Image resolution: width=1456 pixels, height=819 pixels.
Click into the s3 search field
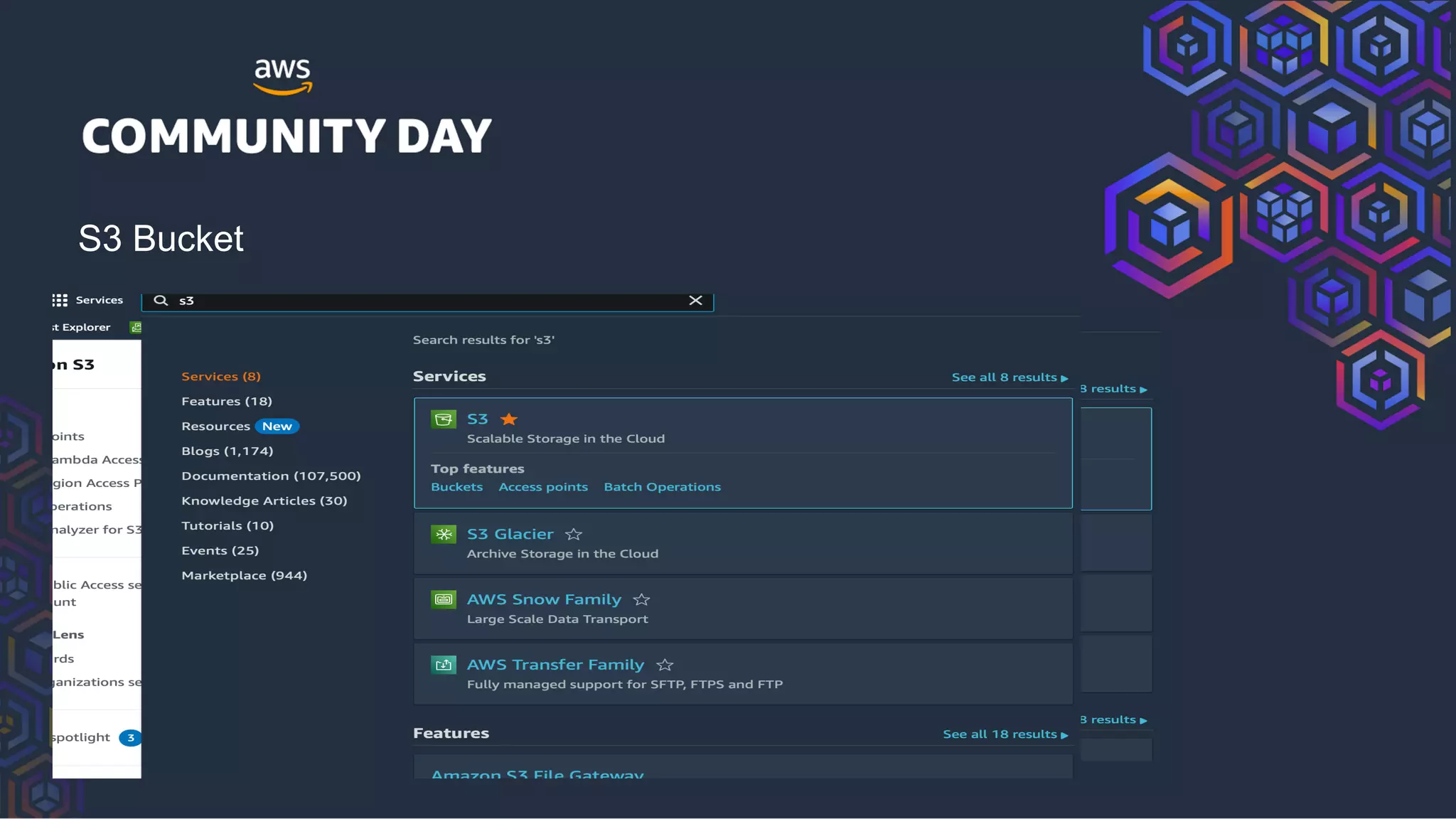pos(427,301)
